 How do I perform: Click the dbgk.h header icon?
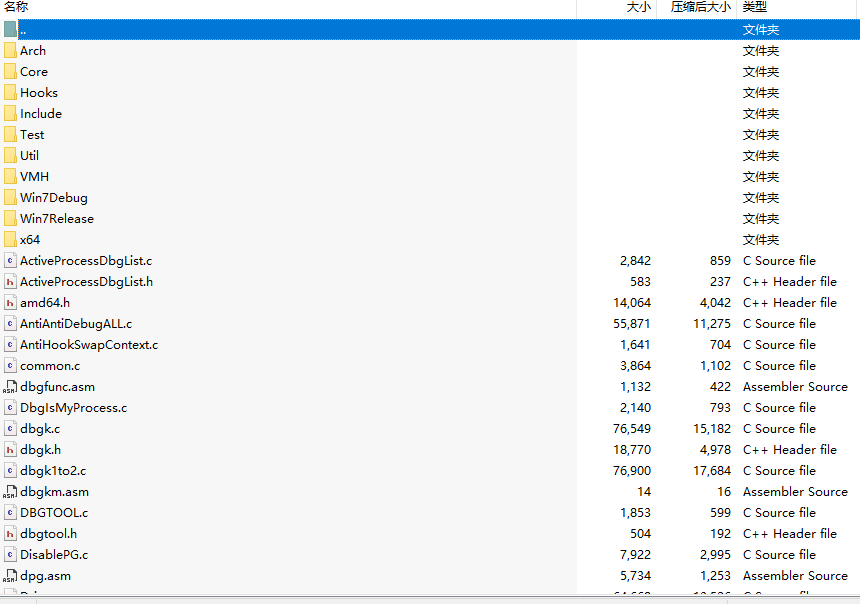click(x=10, y=450)
